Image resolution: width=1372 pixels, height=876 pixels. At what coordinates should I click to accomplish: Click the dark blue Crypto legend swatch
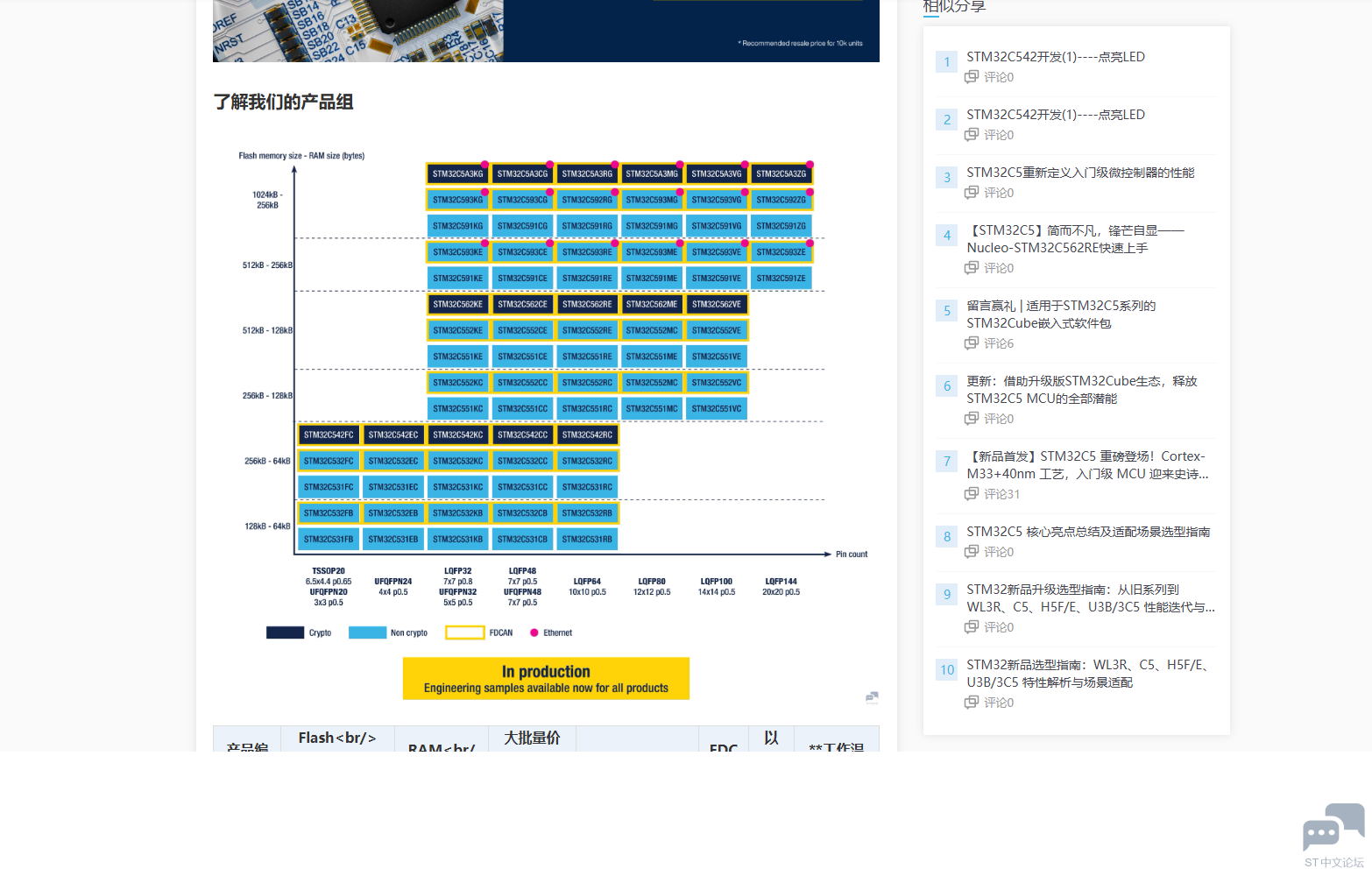click(x=285, y=632)
